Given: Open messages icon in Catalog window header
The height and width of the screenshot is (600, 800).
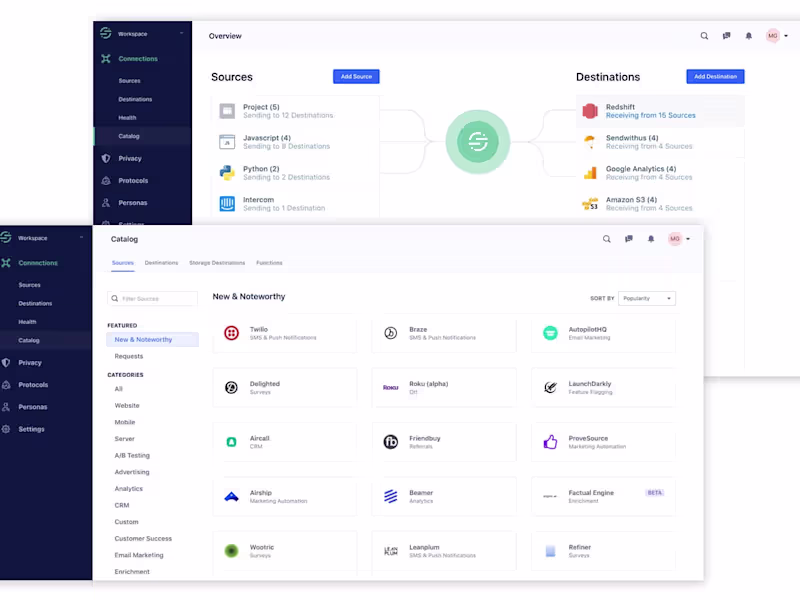Looking at the screenshot, I should pos(629,239).
